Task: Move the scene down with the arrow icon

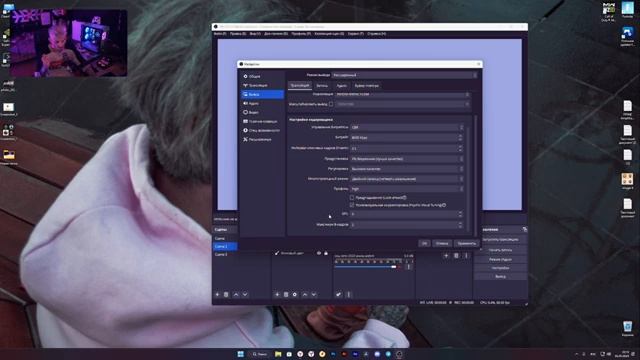Action: 245,294
